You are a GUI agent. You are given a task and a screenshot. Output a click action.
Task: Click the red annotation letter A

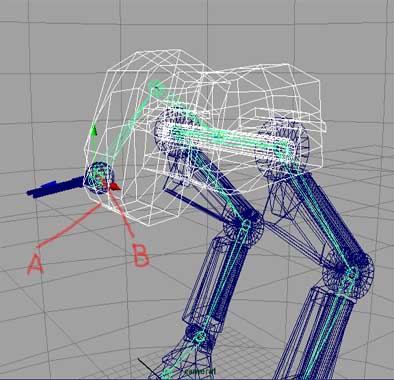(x=35, y=264)
